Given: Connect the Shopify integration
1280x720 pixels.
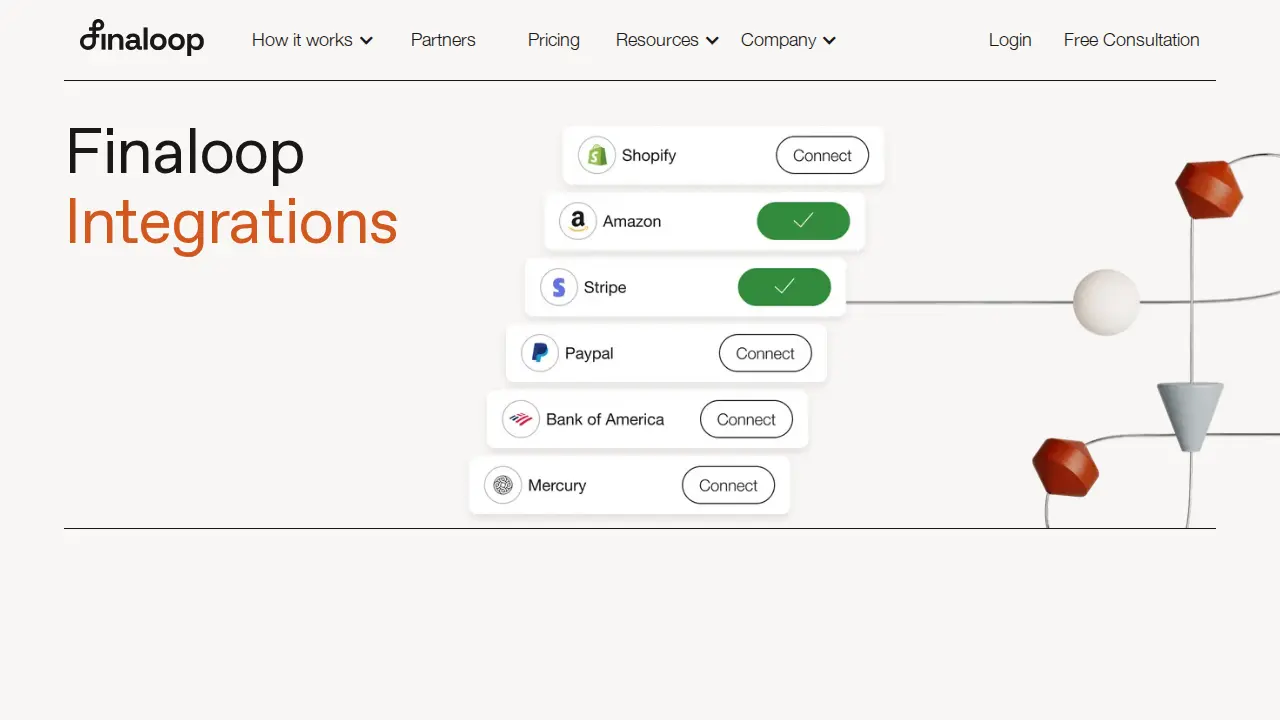Looking at the screenshot, I should 822,155.
